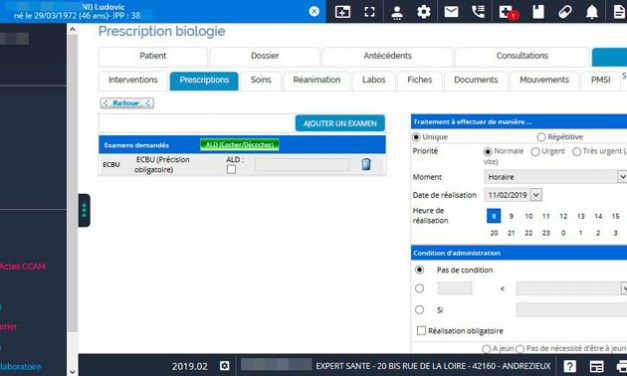The height and width of the screenshot is (376, 627).
Task: Switch to the PMSI tab
Action: tap(600, 80)
